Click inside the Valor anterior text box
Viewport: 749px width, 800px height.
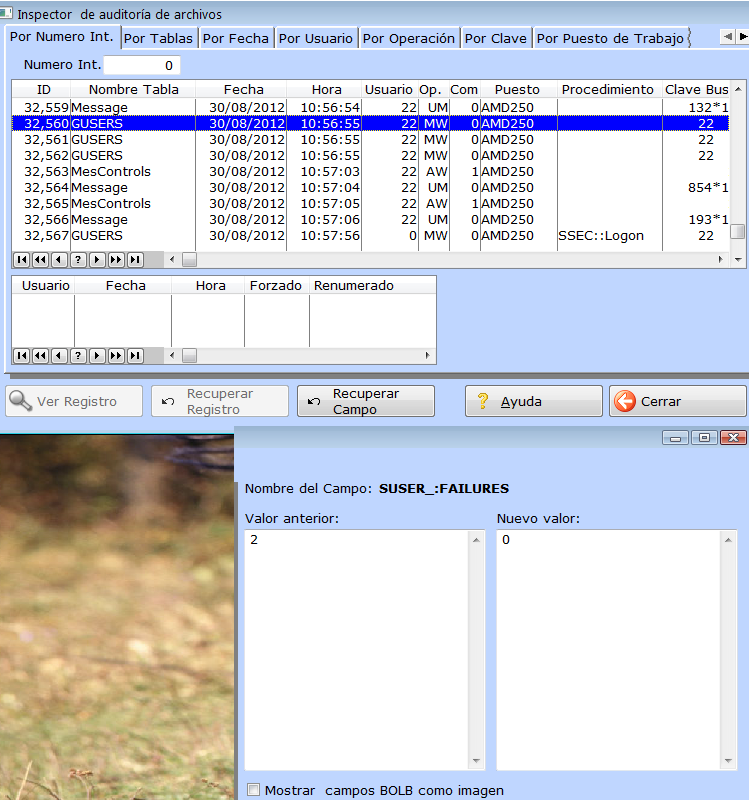[357, 650]
